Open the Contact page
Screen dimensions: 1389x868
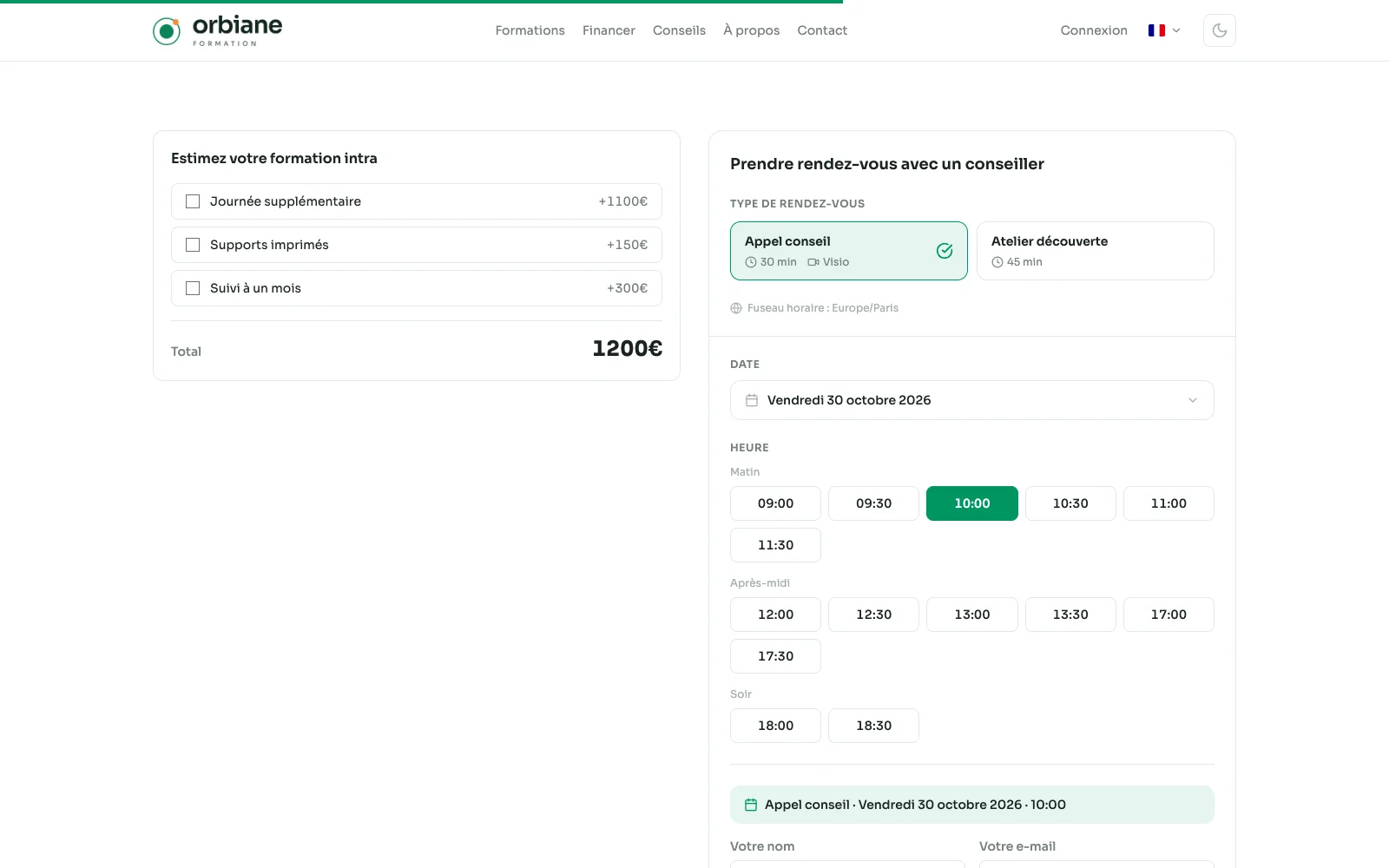click(822, 30)
